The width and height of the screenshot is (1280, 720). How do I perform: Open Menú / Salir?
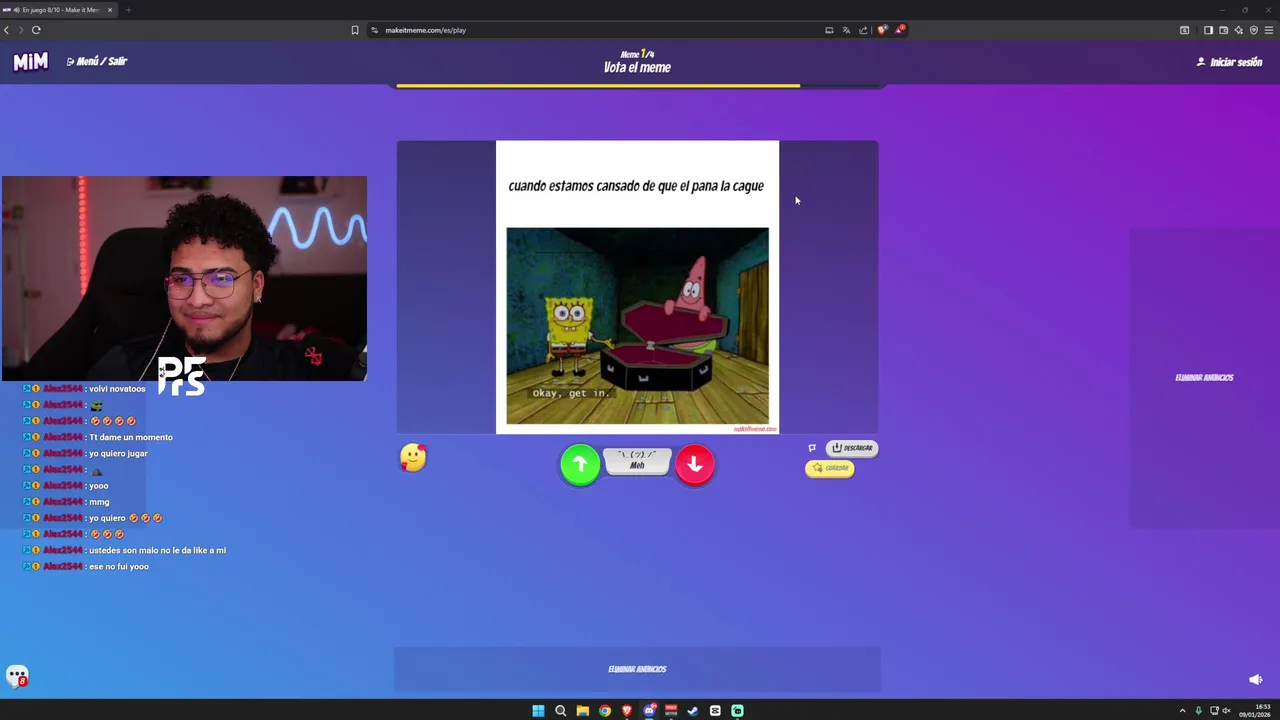pyautogui.click(x=97, y=61)
